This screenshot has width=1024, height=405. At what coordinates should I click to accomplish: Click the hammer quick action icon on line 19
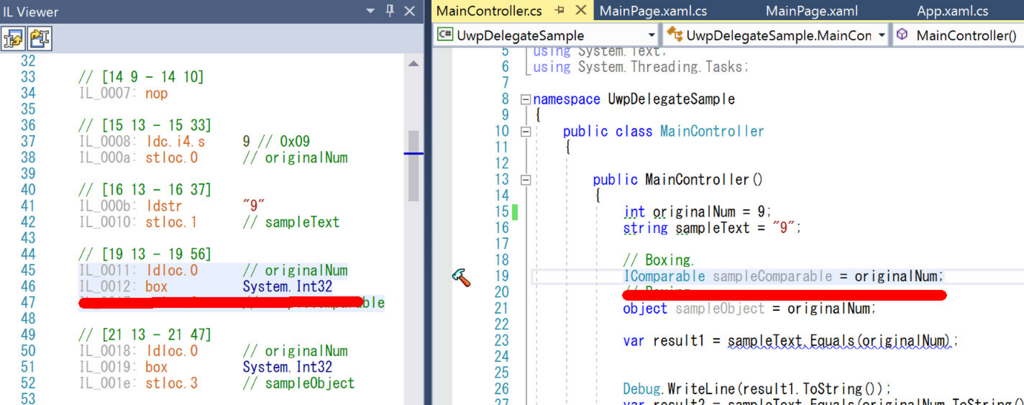(x=461, y=277)
